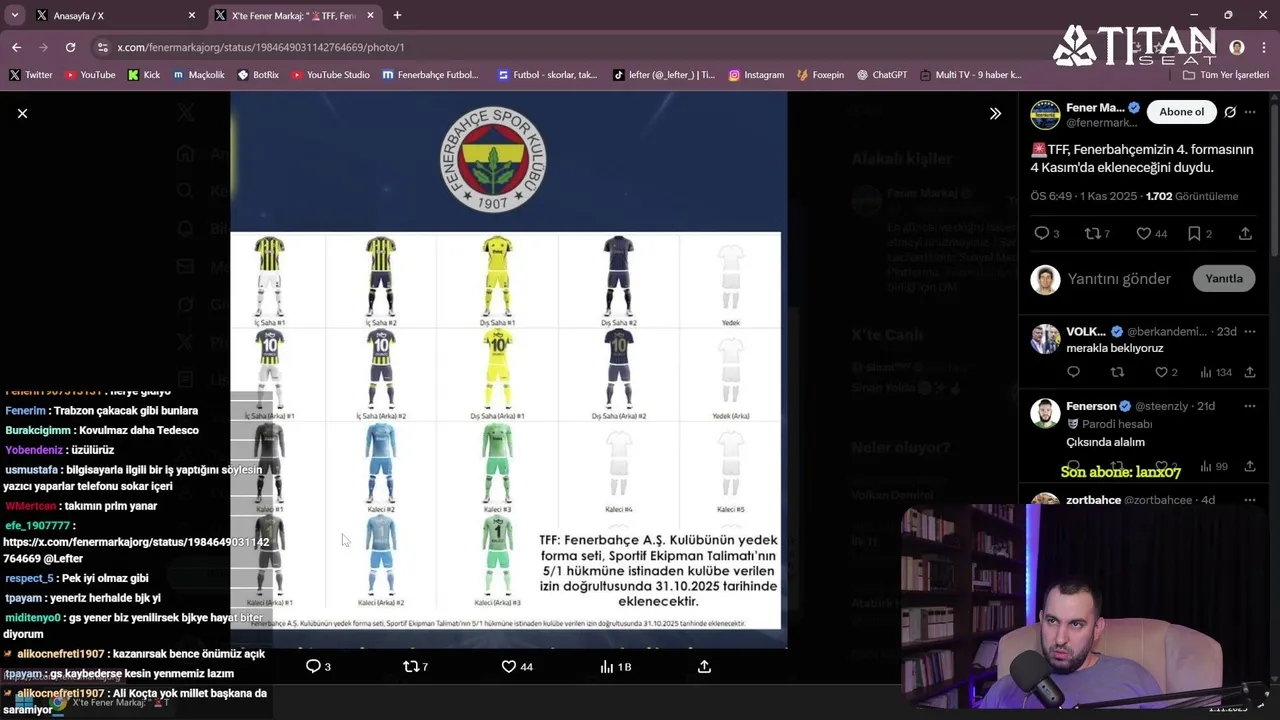The width and height of the screenshot is (1280, 720).
Task: Open the Twitter bookmark
Action: point(31,75)
